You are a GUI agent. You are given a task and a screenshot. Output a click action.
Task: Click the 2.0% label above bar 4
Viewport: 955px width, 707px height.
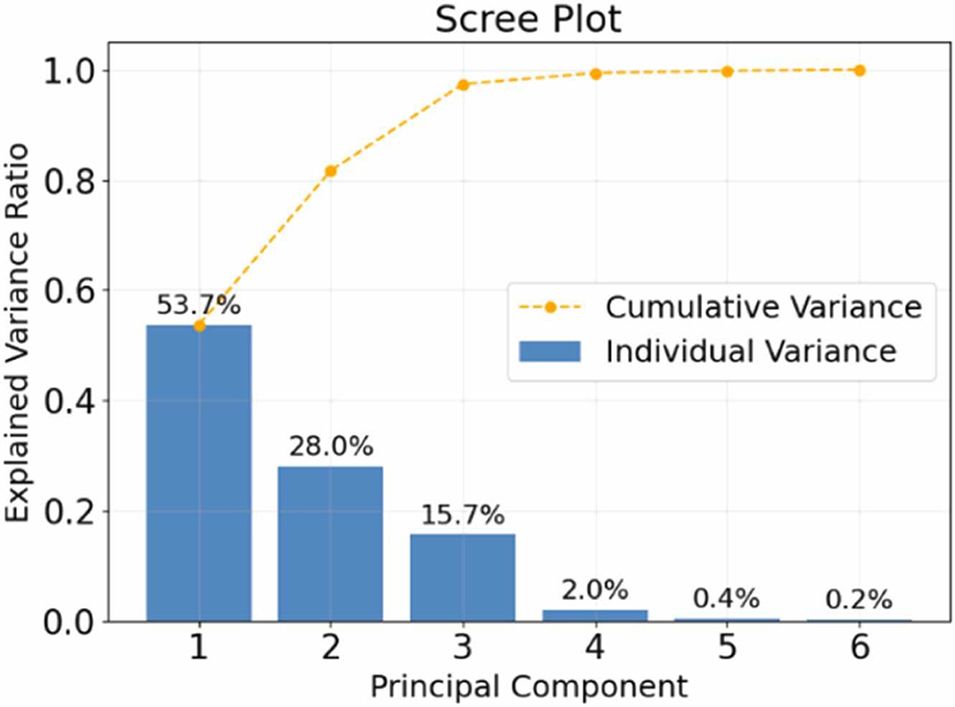tap(595, 591)
